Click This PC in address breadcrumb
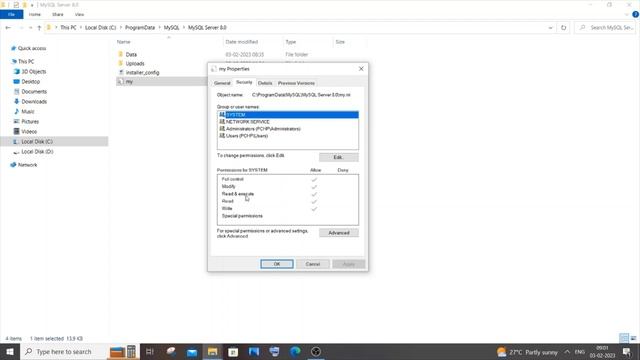Viewport: 640px width, 360px height. click(x=68, y=28)
